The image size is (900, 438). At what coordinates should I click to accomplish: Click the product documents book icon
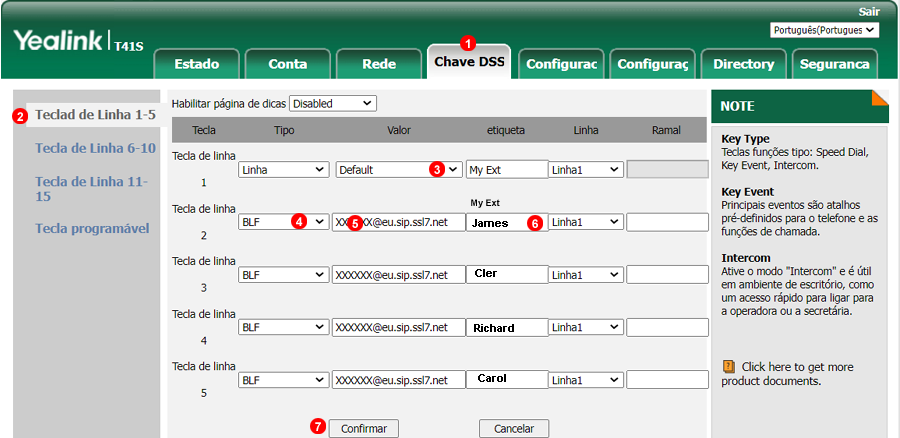(728, 367)
